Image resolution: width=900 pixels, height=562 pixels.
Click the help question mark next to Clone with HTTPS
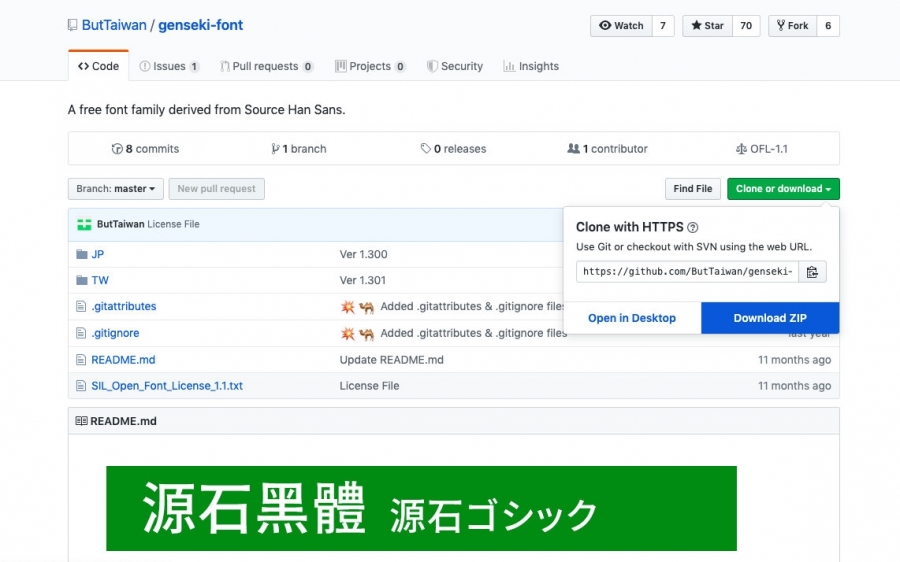click(x=693, y=227)
